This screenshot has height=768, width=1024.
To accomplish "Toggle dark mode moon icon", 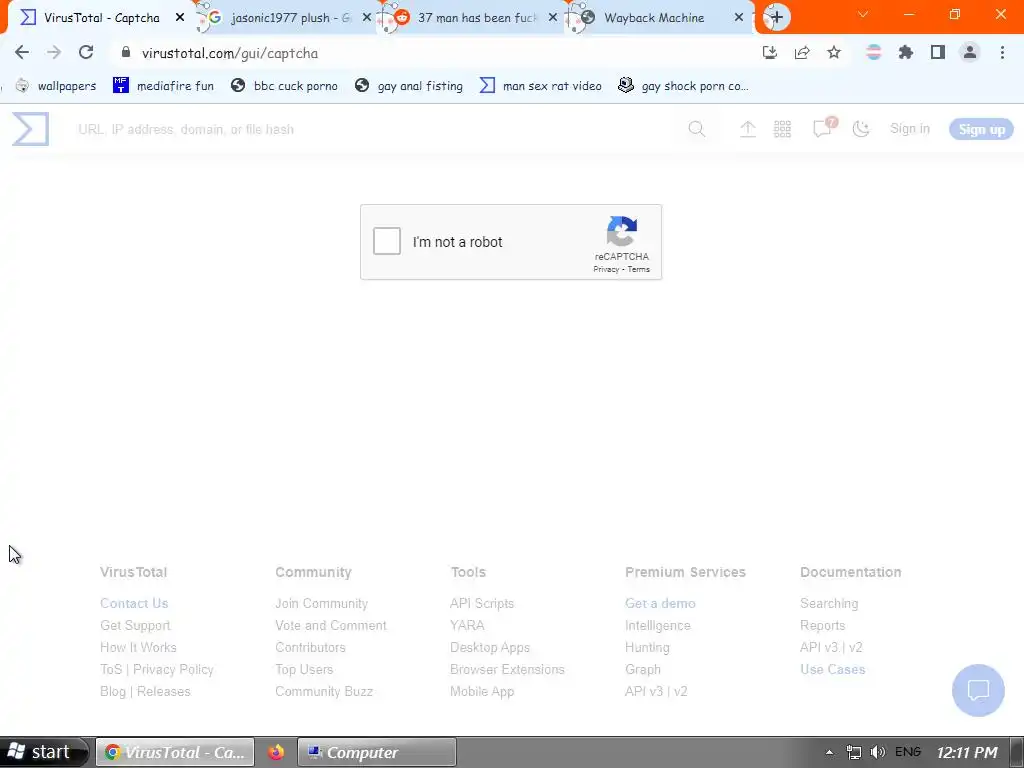I will pos(861,129).
